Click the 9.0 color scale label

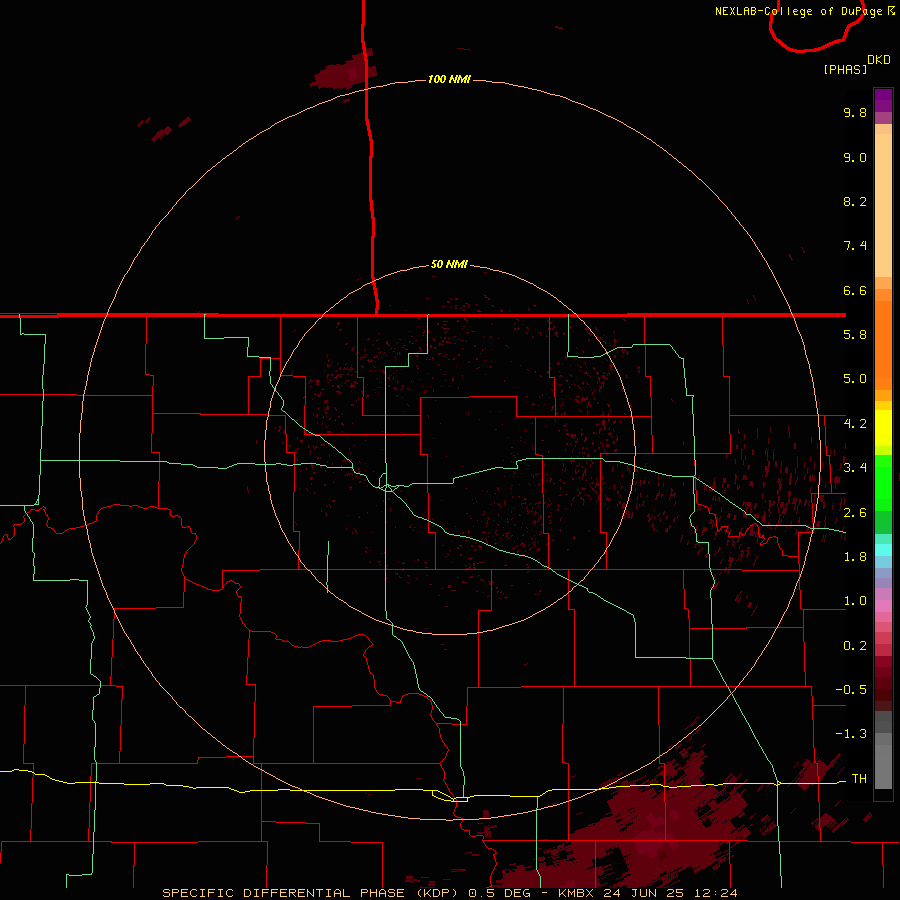855,157
